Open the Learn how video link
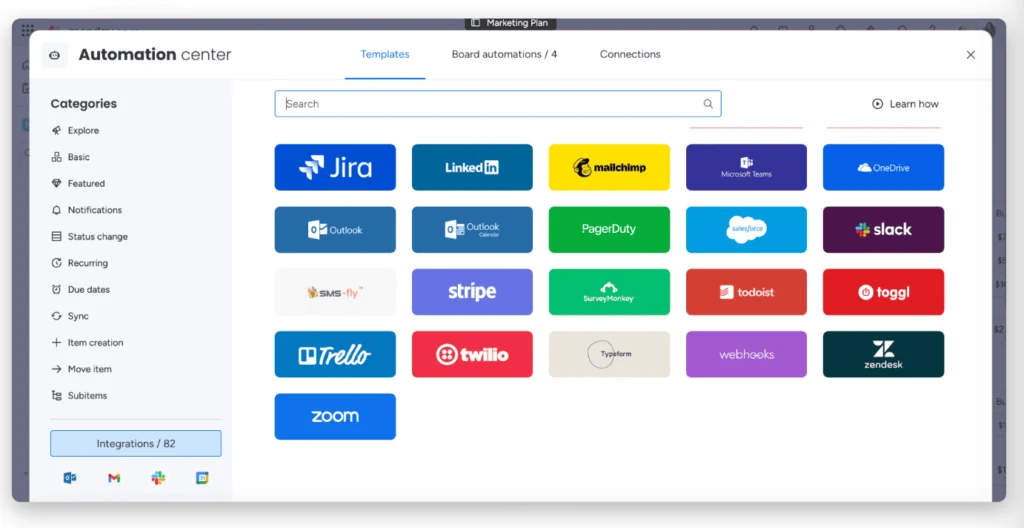Screen dimensions: 1024x528 click(x=905, y=104)
